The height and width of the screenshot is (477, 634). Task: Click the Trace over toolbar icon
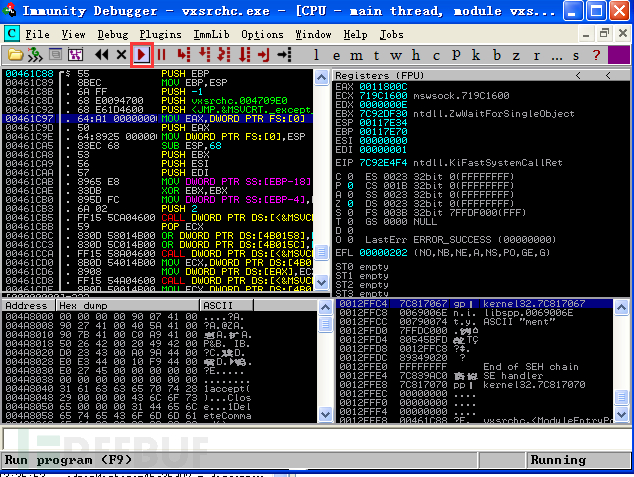coord(245,55)
